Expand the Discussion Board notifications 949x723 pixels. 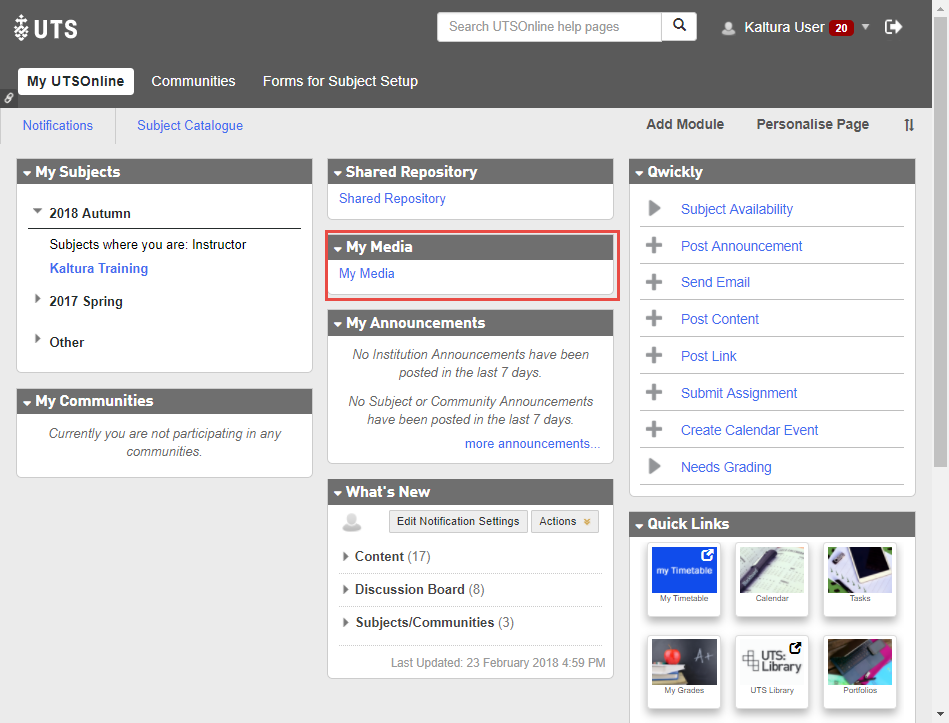click(346, 590)
